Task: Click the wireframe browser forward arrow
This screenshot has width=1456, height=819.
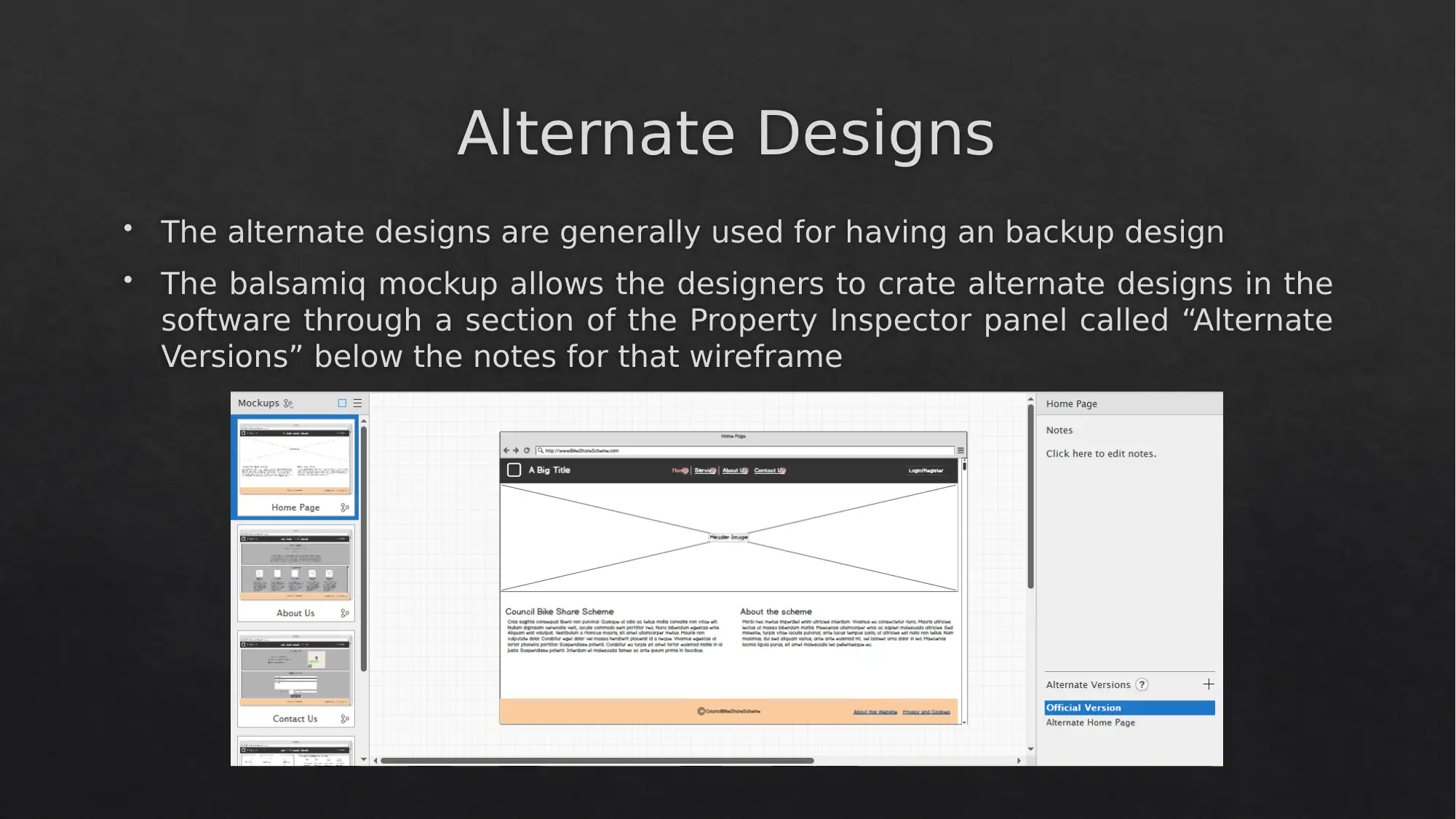Action: click(516, 451)
